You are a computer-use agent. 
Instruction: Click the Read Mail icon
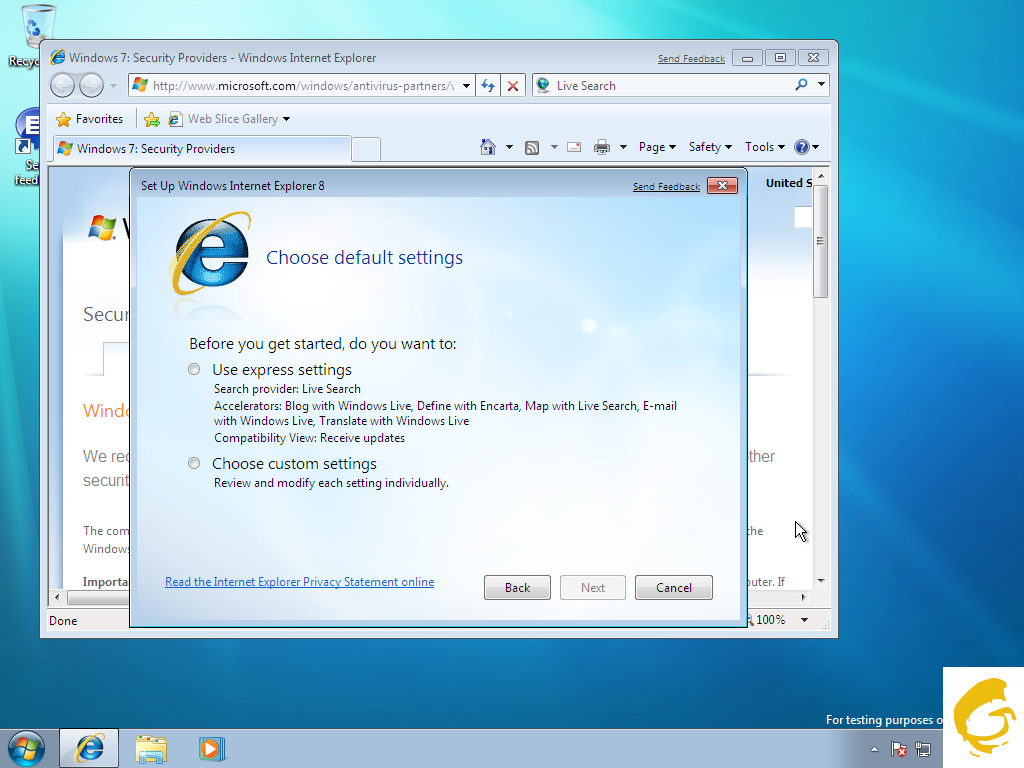(574, 147)
